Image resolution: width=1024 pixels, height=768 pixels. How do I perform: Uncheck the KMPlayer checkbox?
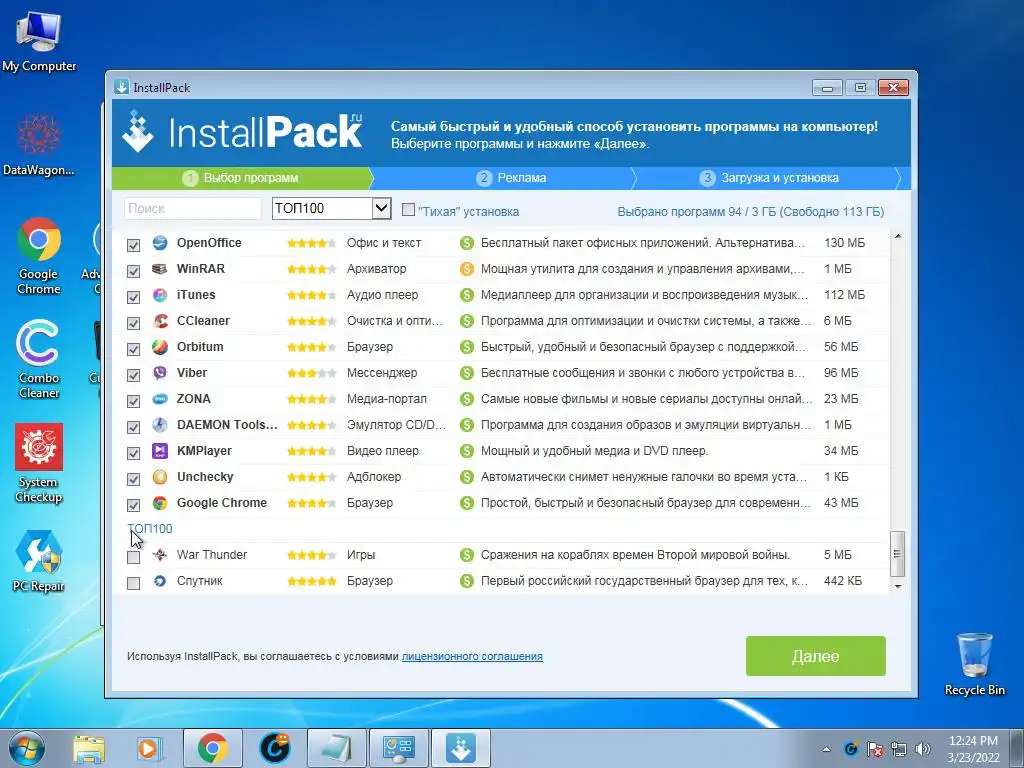pyautogui.click(x=133, y=453)
